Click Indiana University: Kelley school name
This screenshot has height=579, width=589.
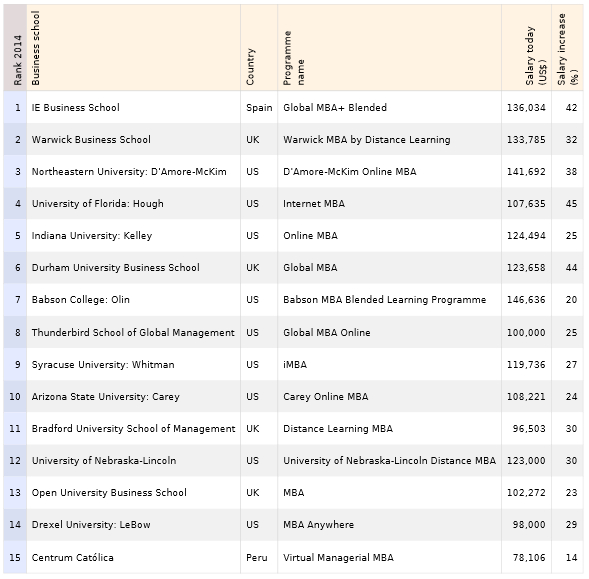coord(92,236)
